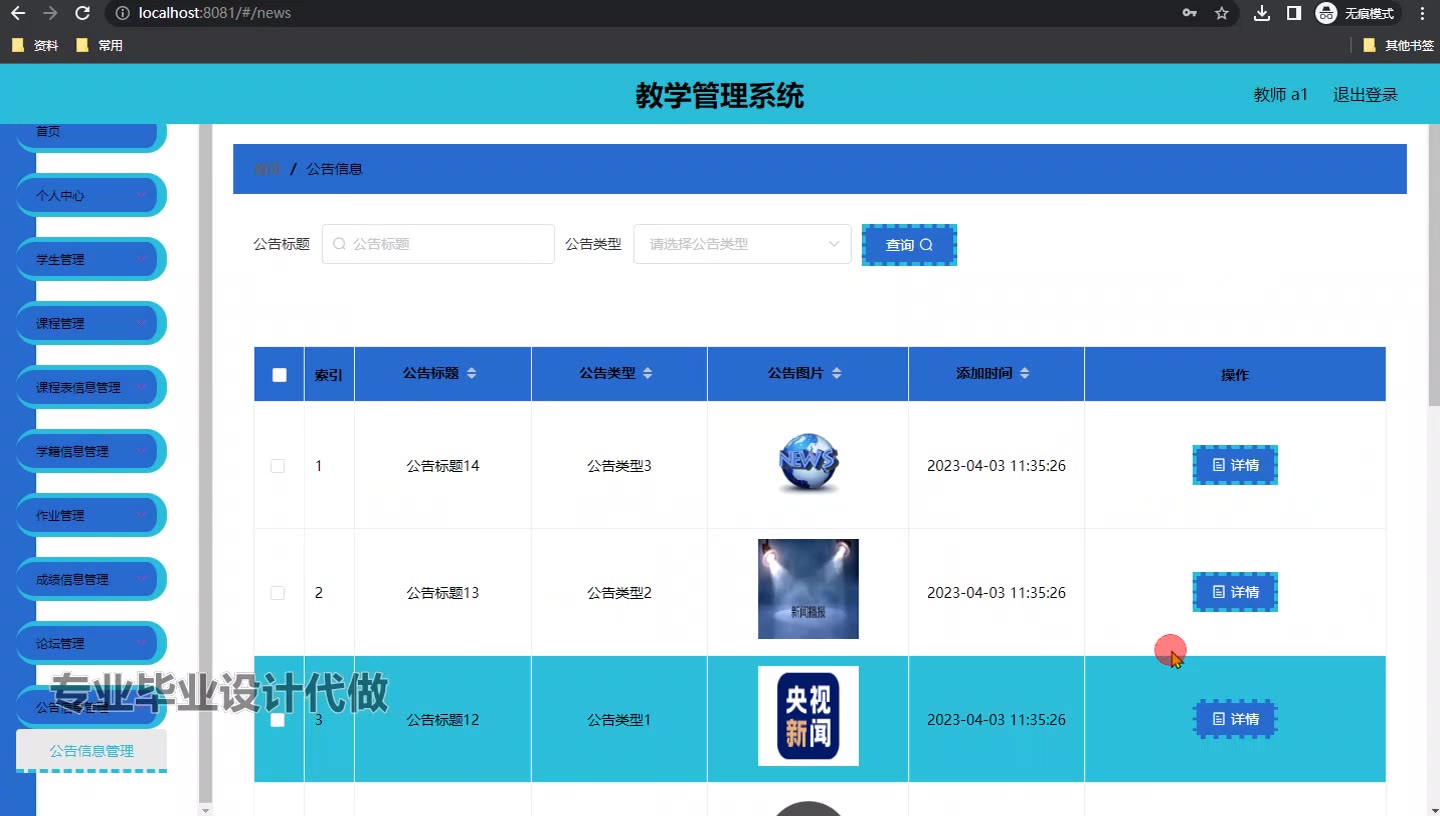Click the 公告标题12 cell
1440x816 pixels.
coord(443,720)
